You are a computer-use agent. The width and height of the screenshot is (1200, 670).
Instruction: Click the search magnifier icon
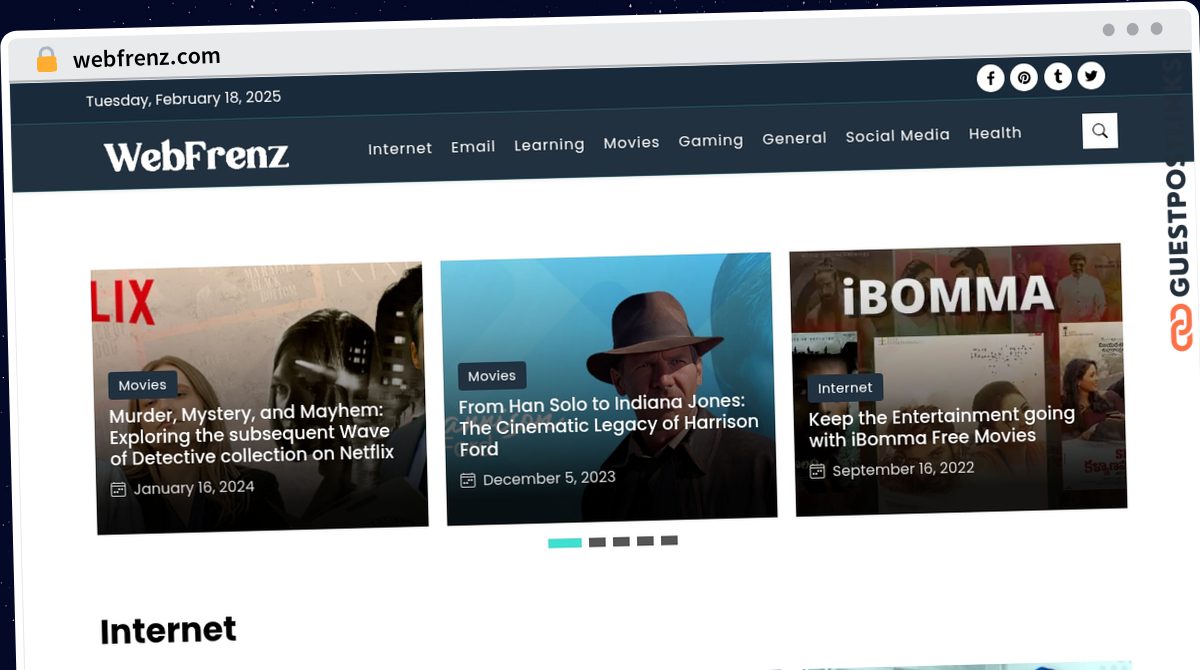coord(1100,131)
